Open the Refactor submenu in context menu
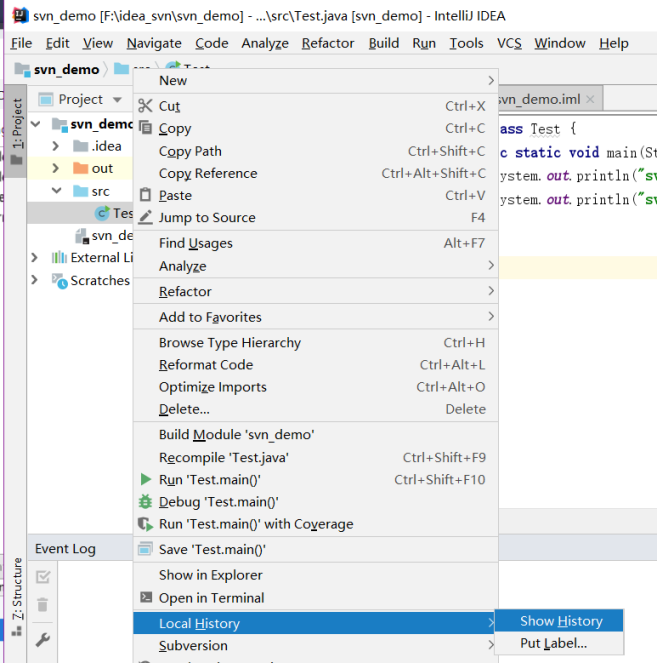The height and width of the screenshot is (663, 657). (315, 291)
